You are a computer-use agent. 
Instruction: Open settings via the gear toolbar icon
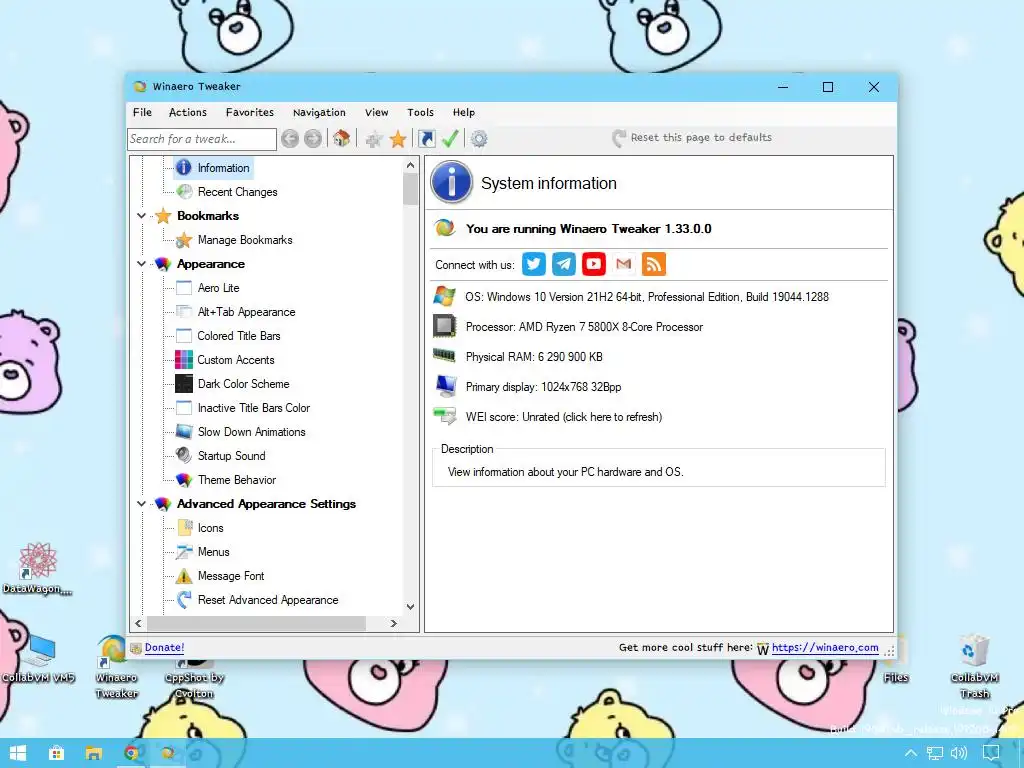479,138
